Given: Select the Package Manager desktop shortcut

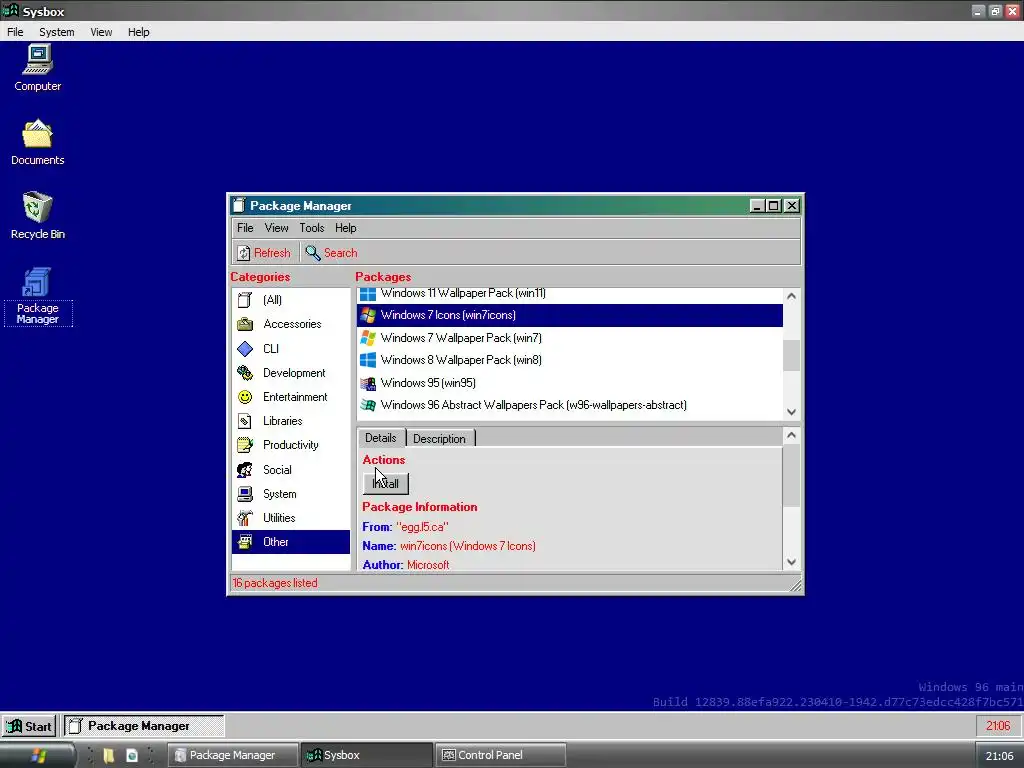Looking at the screenshot, I should (x=37, y=296).
